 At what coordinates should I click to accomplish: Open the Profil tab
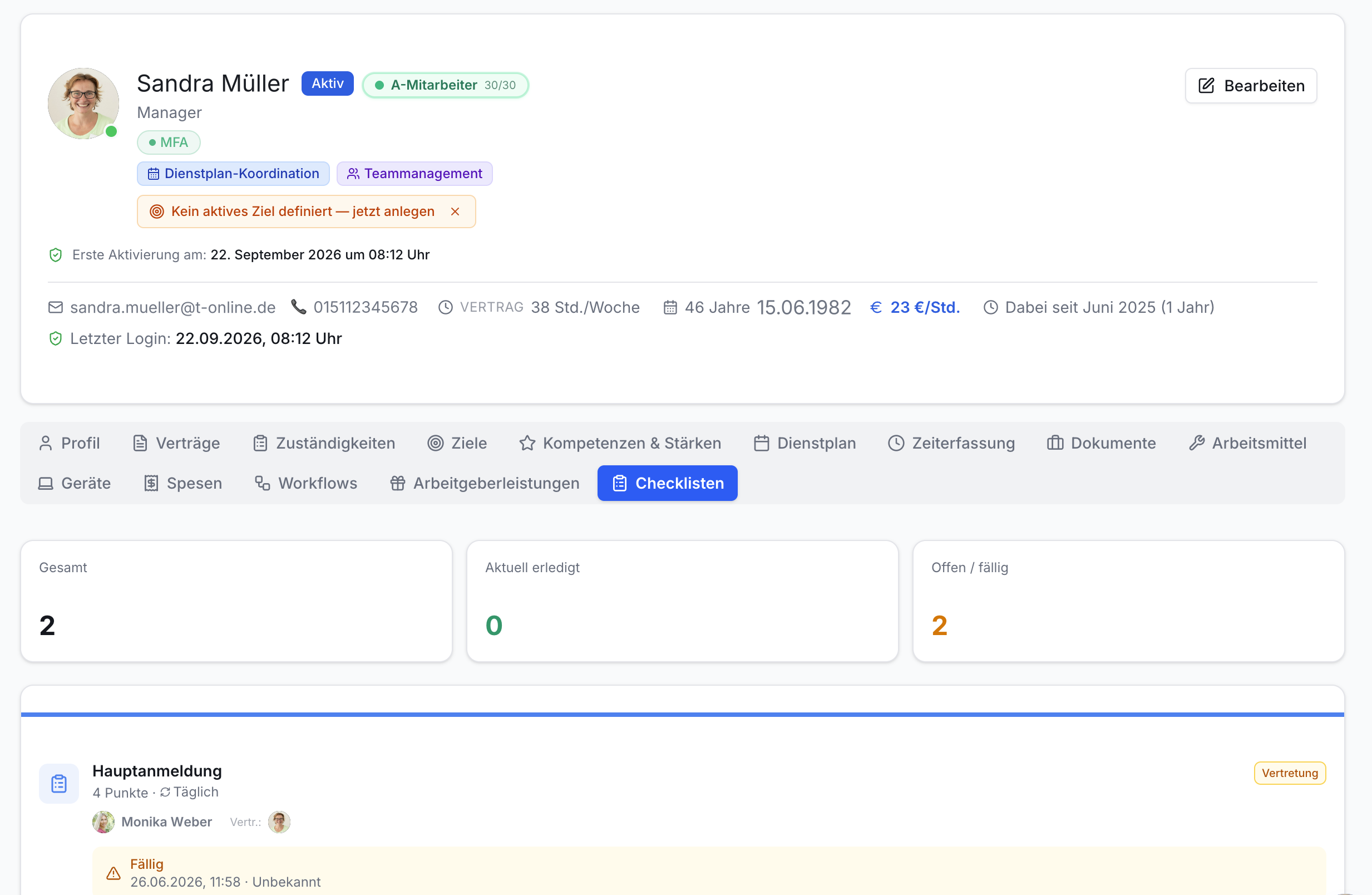click(69, 443)
